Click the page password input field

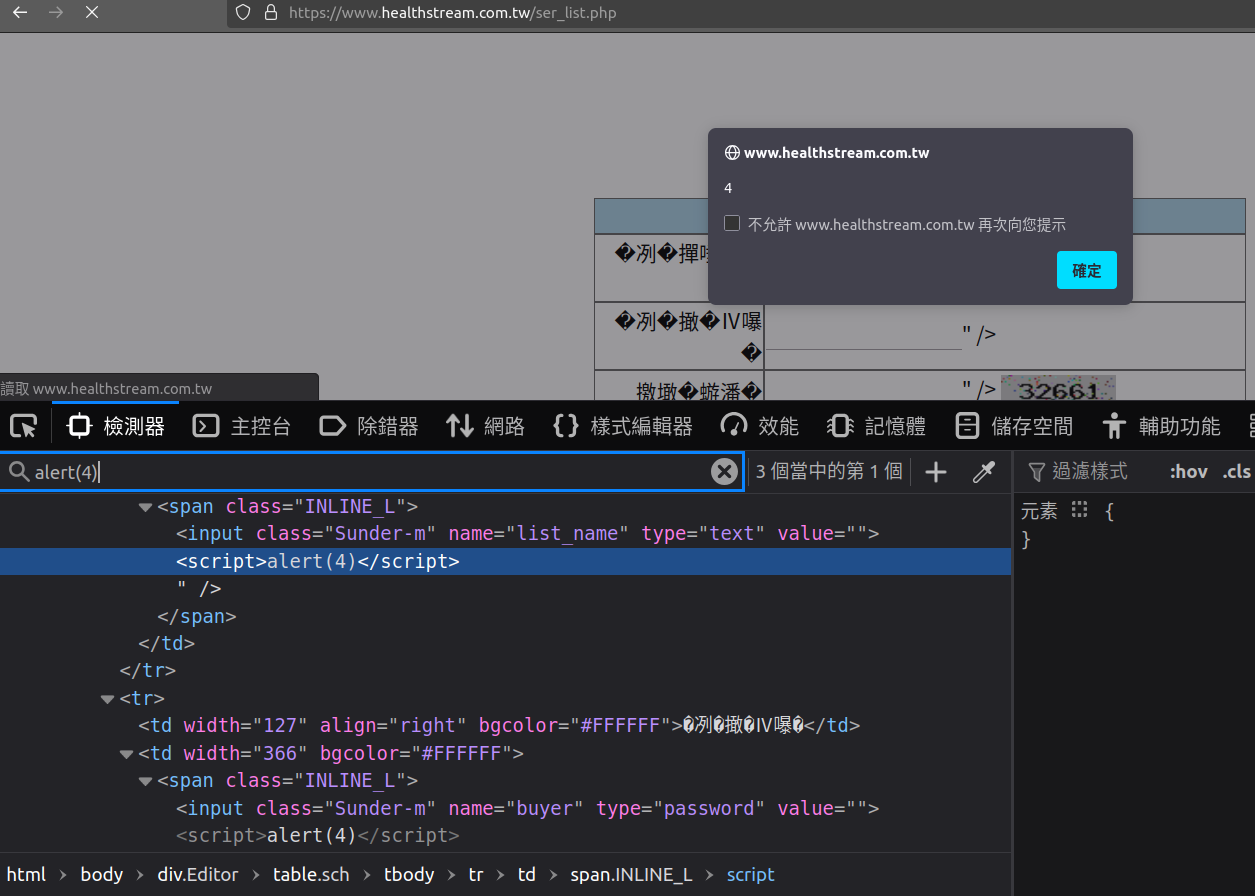coord(864,334)
